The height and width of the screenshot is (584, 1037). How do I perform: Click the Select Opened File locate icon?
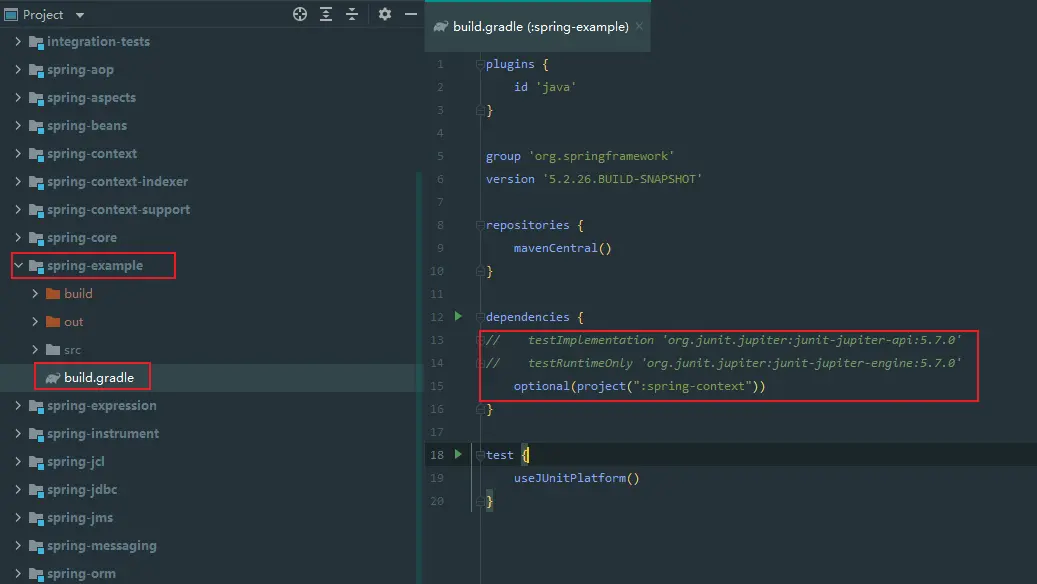tap(299, 14)
